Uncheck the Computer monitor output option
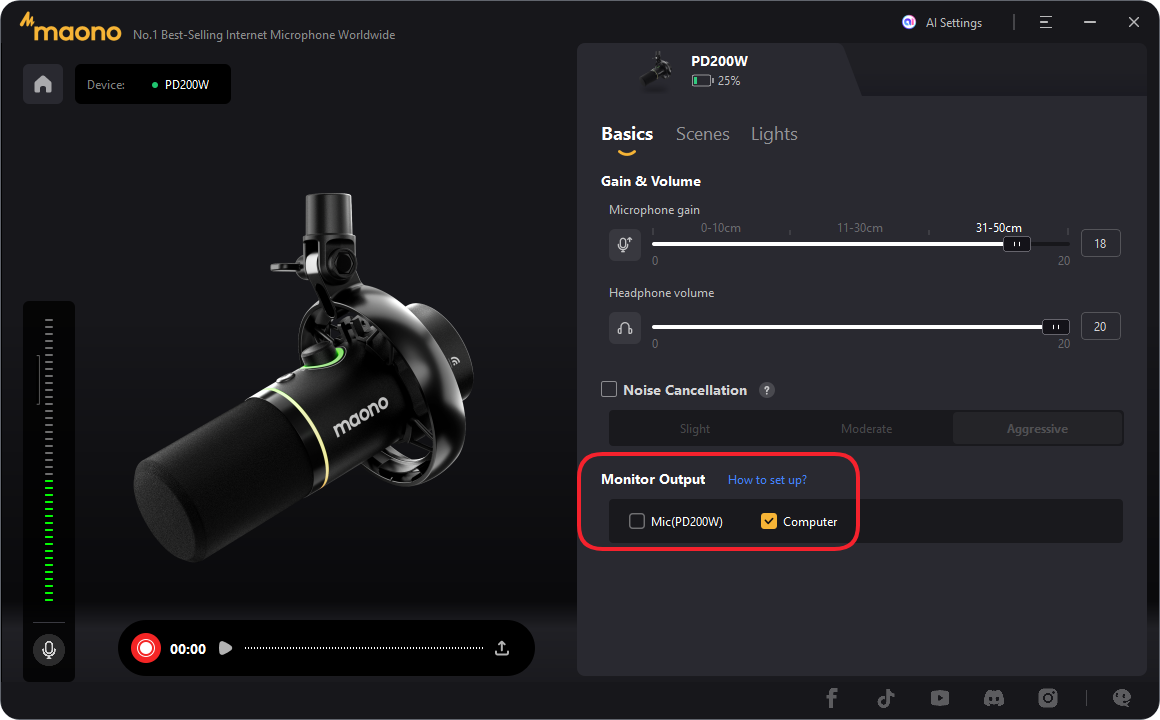This screenshot has width=1160, height=720. [768, 521]
